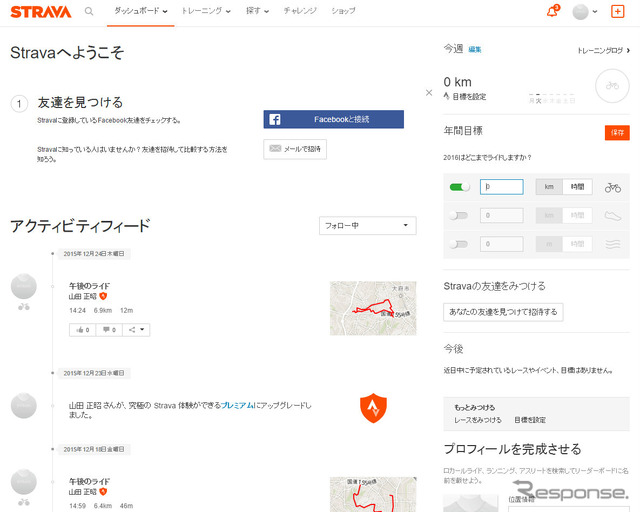Open the 探す dropdown menu
Image resolution: width=640 pixels, height=512 pixels.
[x=257, y=11]
